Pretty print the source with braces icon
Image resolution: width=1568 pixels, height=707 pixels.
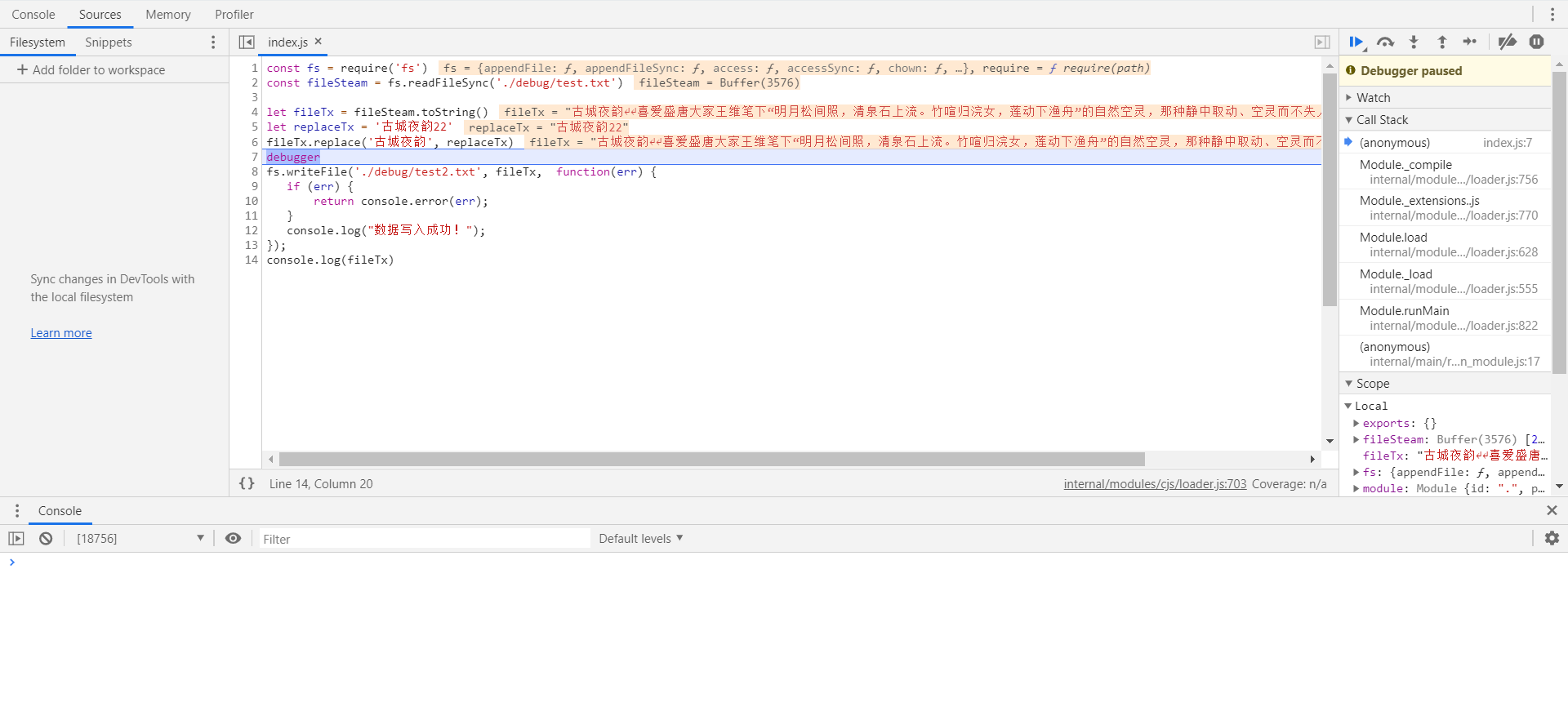pos(247,483)
